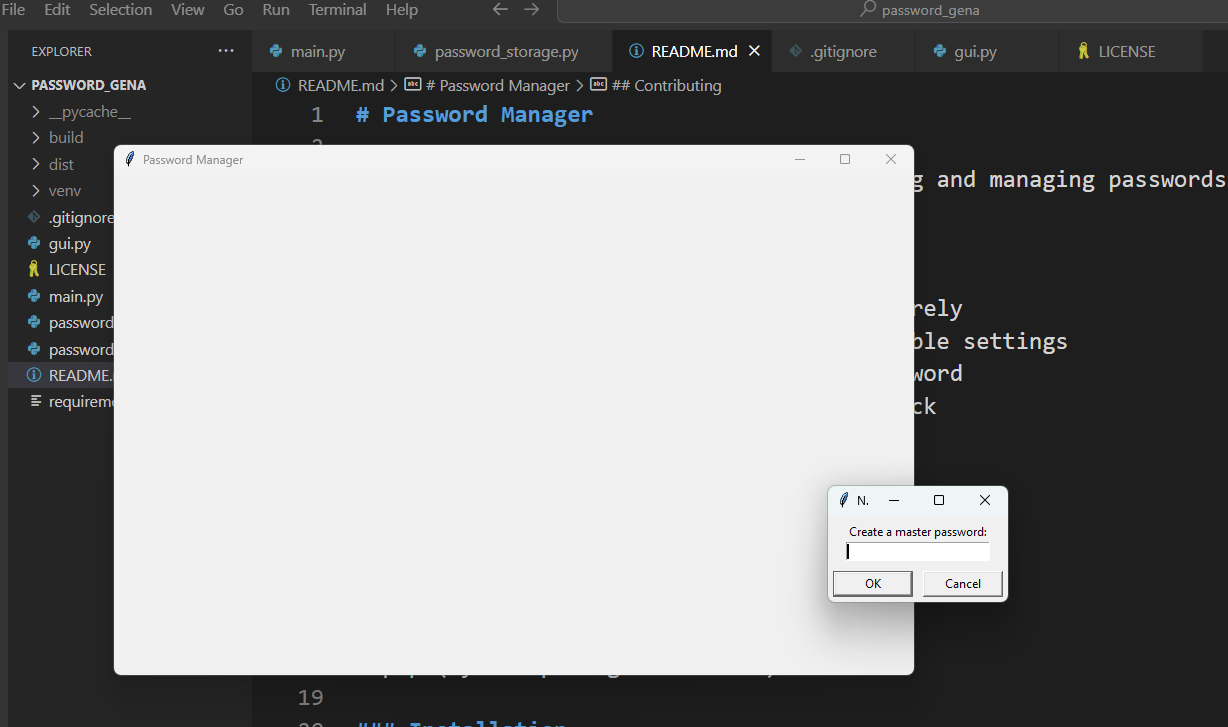1228x727 pixels.
Task: Close the master password dialog
Action: tap(985, 500)
